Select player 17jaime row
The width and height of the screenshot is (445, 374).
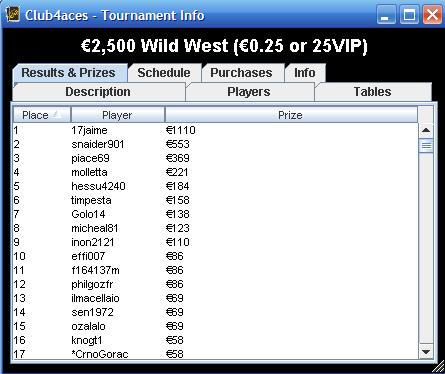tap(215, 130)
